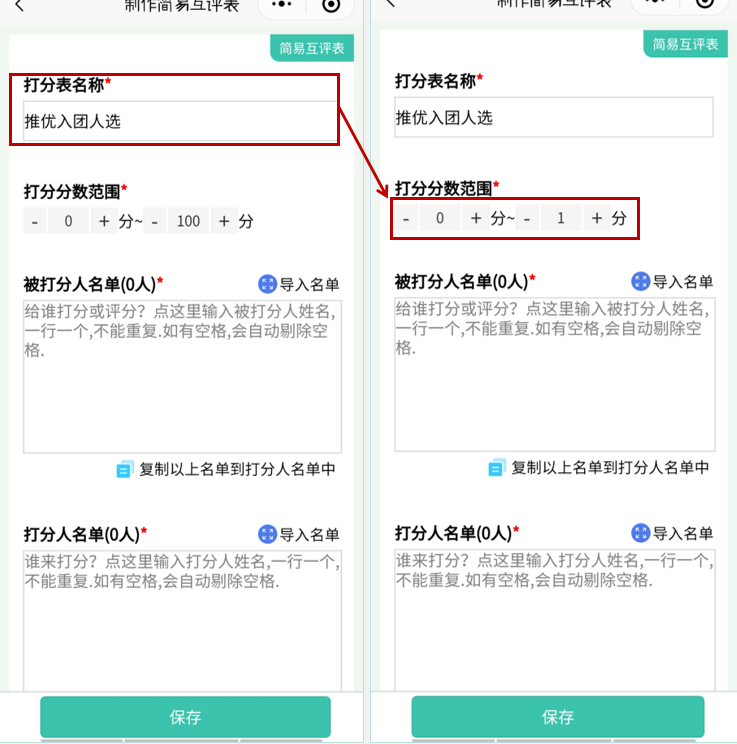Screen dimensions: 737x744
Task: Click copy-list icon in left screen
Action: coord(125,469)
